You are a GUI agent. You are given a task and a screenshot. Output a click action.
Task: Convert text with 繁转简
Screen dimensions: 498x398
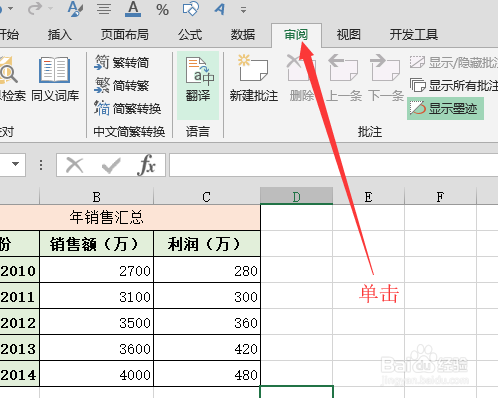pyautogui.click(x=121, y=62)
